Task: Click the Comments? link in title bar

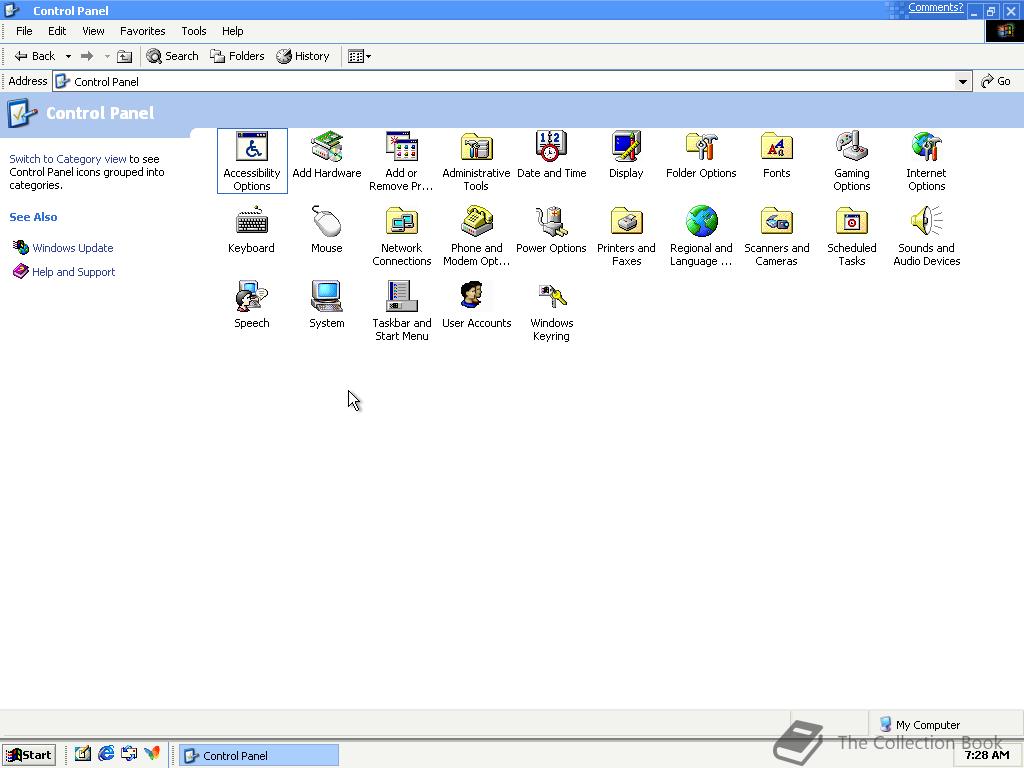Action: click(x=935, y=7)
